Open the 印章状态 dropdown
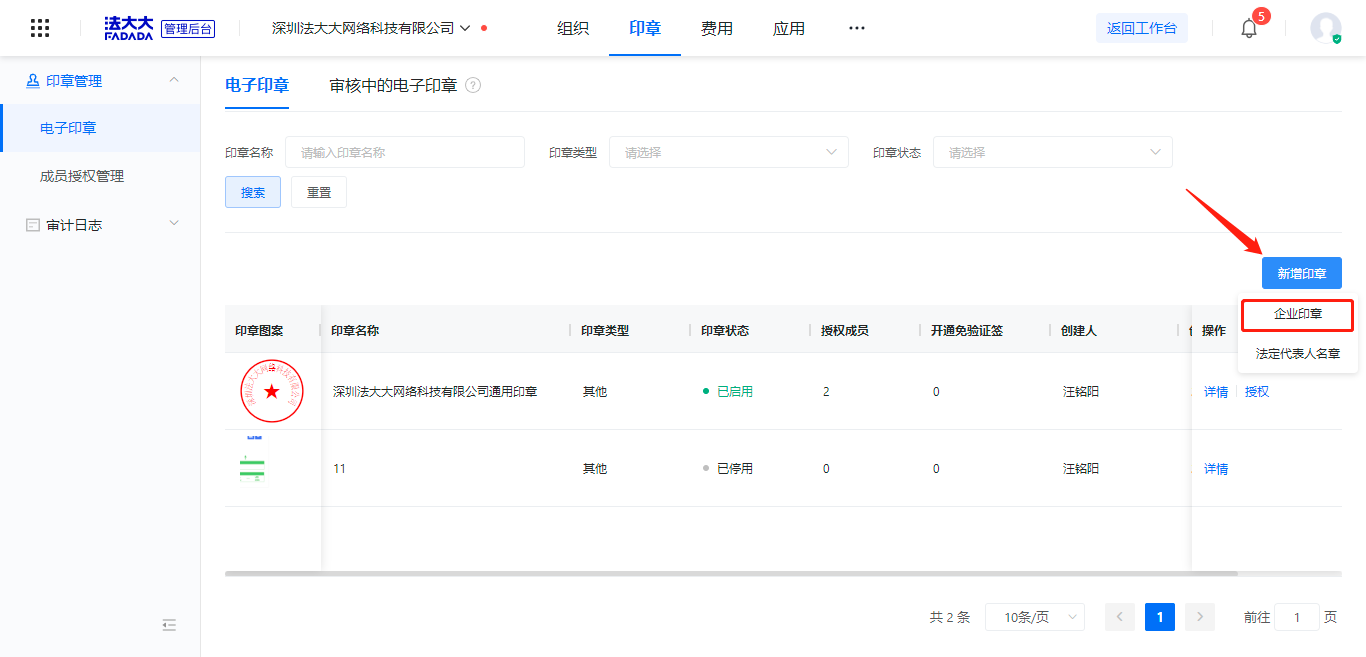 pos(1053,152)
